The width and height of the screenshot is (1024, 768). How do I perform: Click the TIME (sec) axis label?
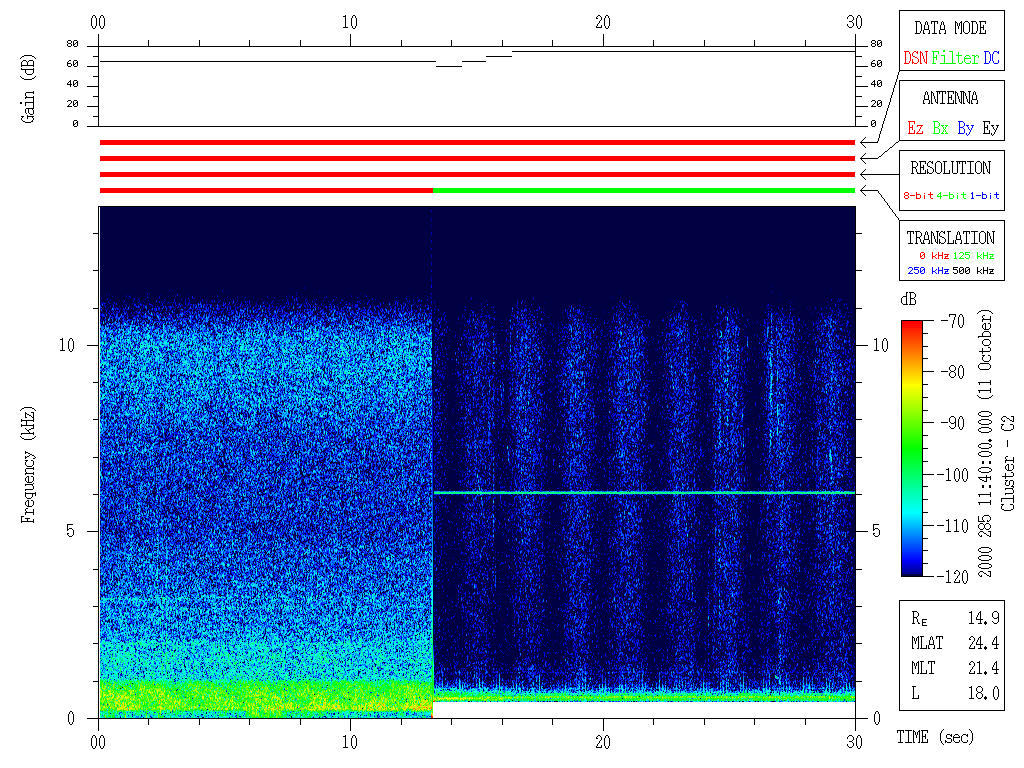pyautogui.click(x=934, y=738)
